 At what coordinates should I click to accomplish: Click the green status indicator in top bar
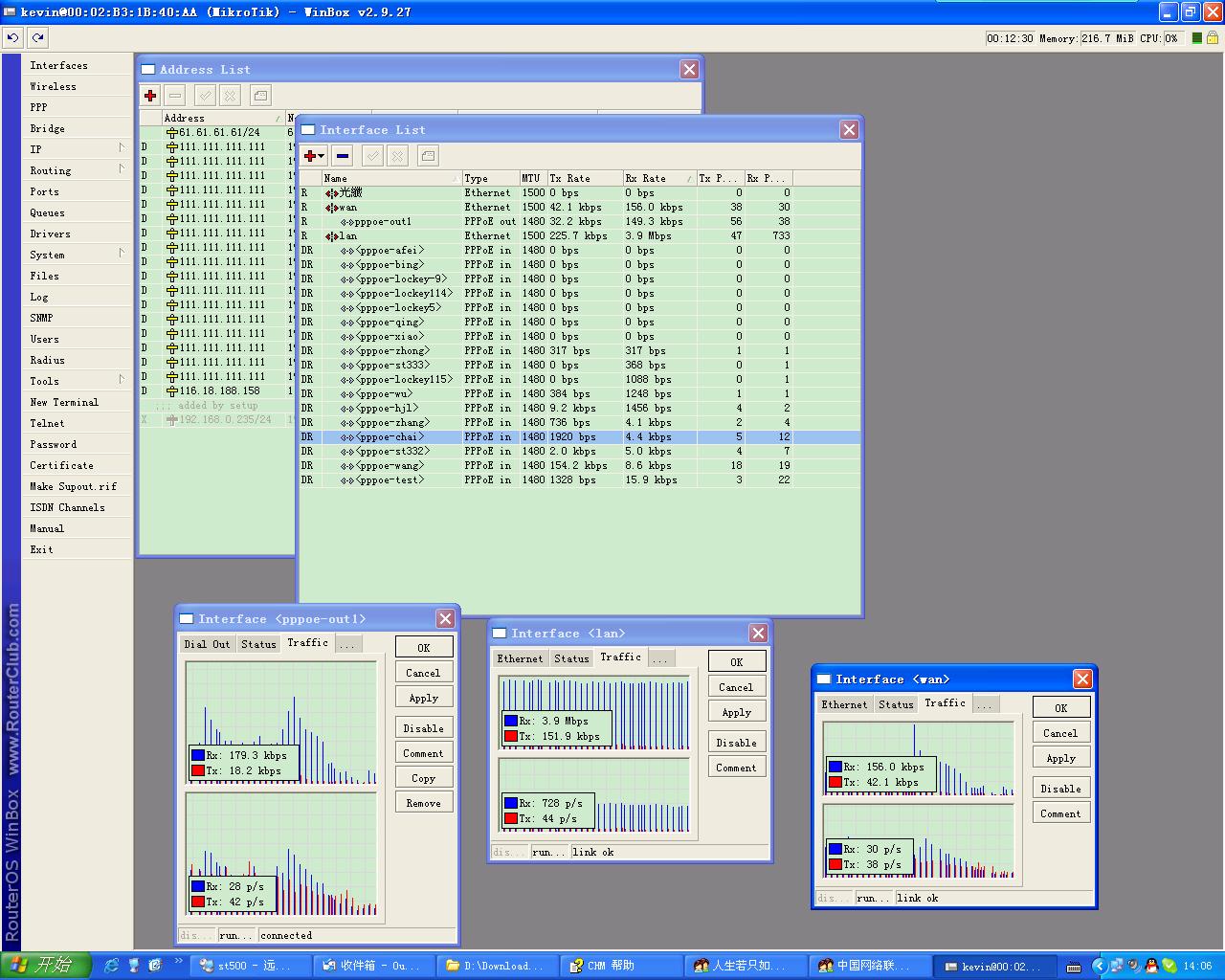(1196, 38)
